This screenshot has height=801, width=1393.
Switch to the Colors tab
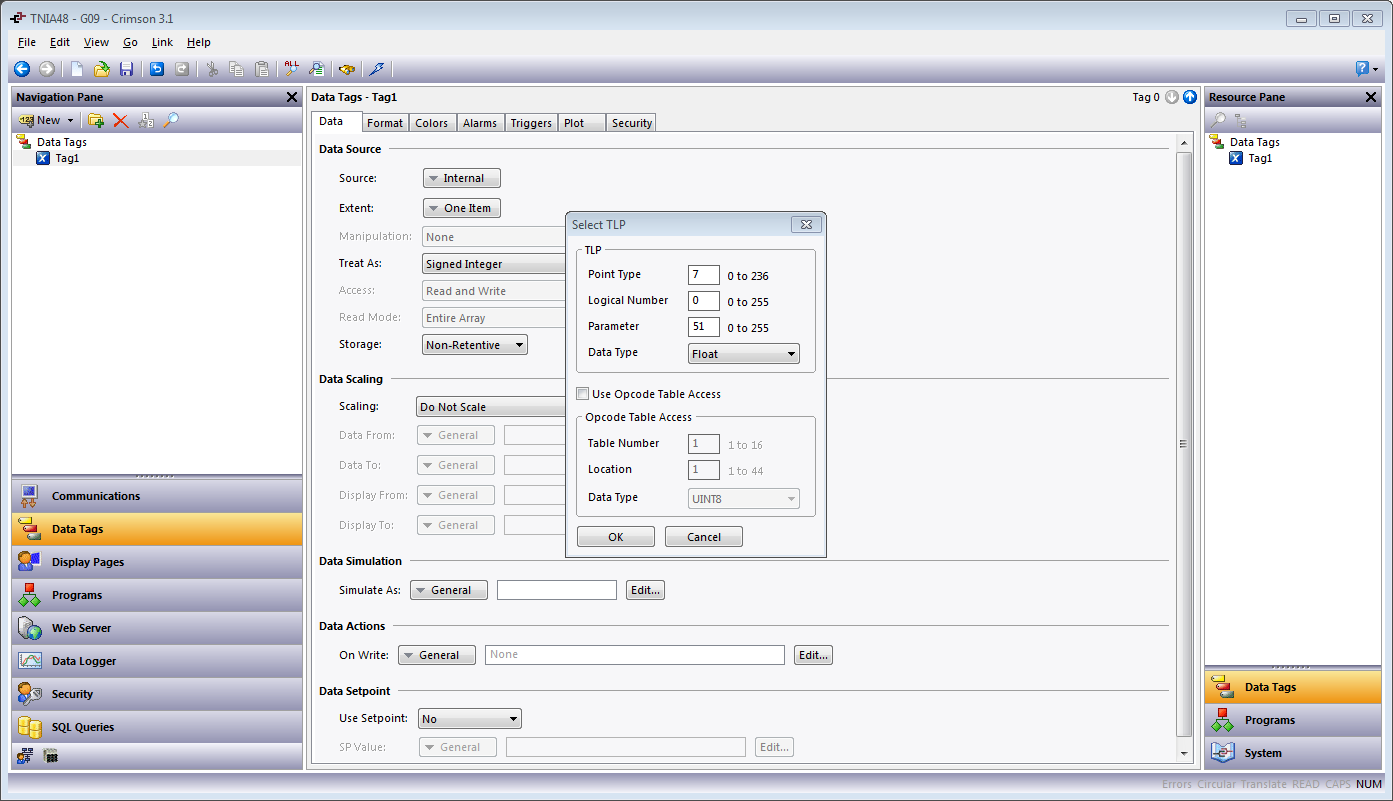(x=432, y=123)
